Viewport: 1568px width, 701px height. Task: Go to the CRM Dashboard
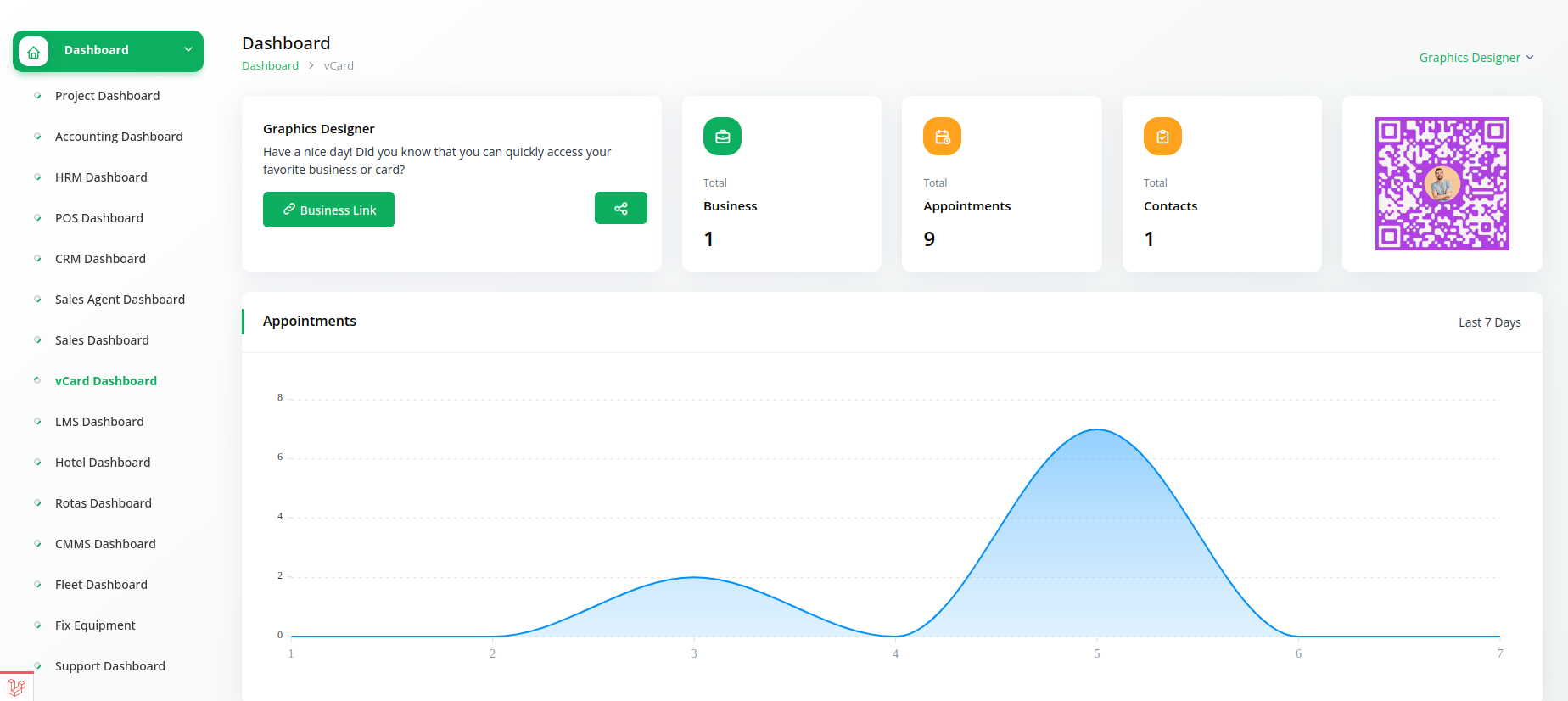tap(100, 259)
